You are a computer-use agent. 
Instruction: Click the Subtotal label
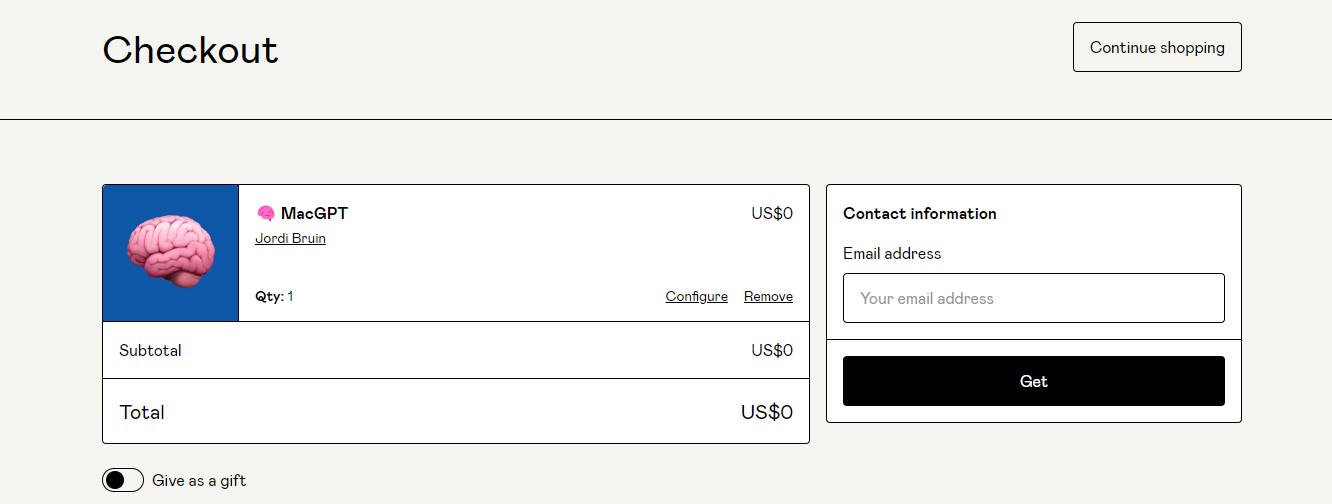point(150,351)
